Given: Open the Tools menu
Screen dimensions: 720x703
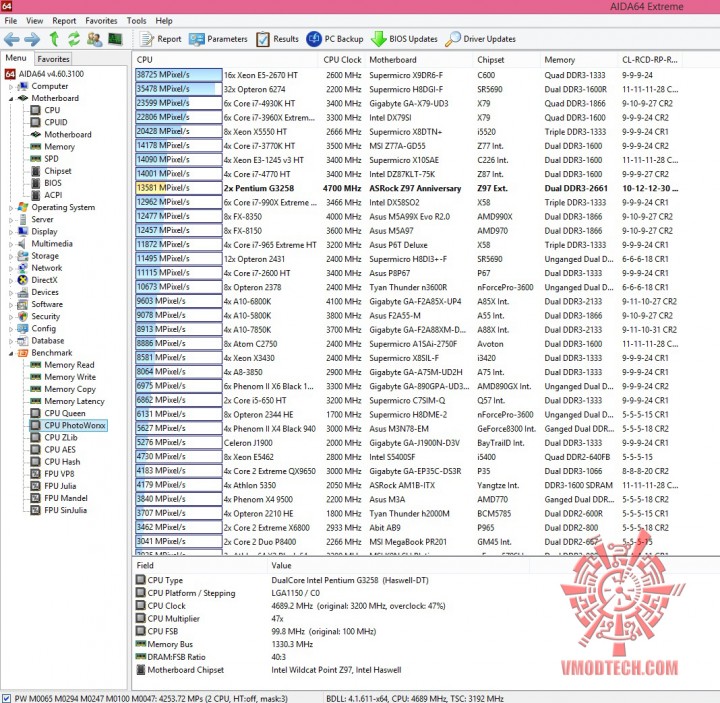Looking at the screenshot, I should coord(136,21).
